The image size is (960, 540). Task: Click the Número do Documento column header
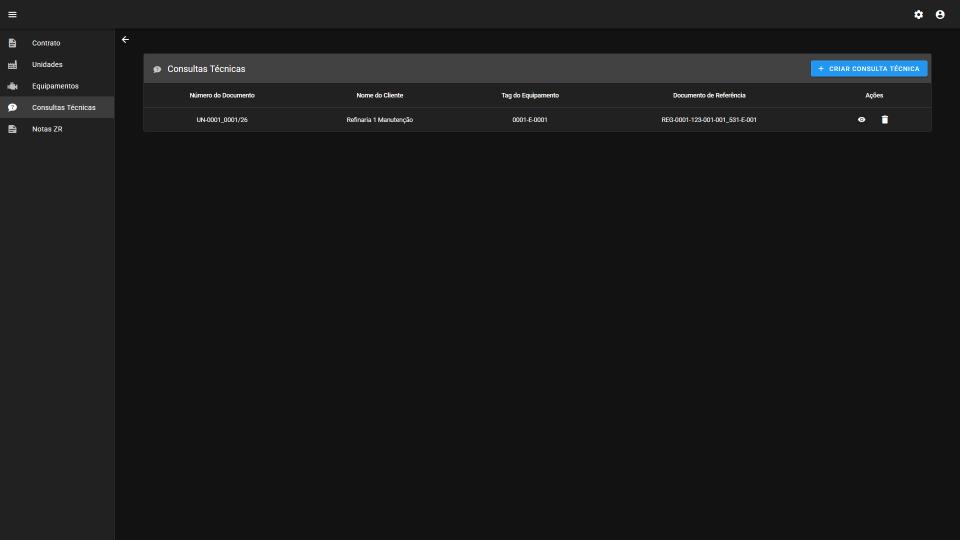coord(222,96)
